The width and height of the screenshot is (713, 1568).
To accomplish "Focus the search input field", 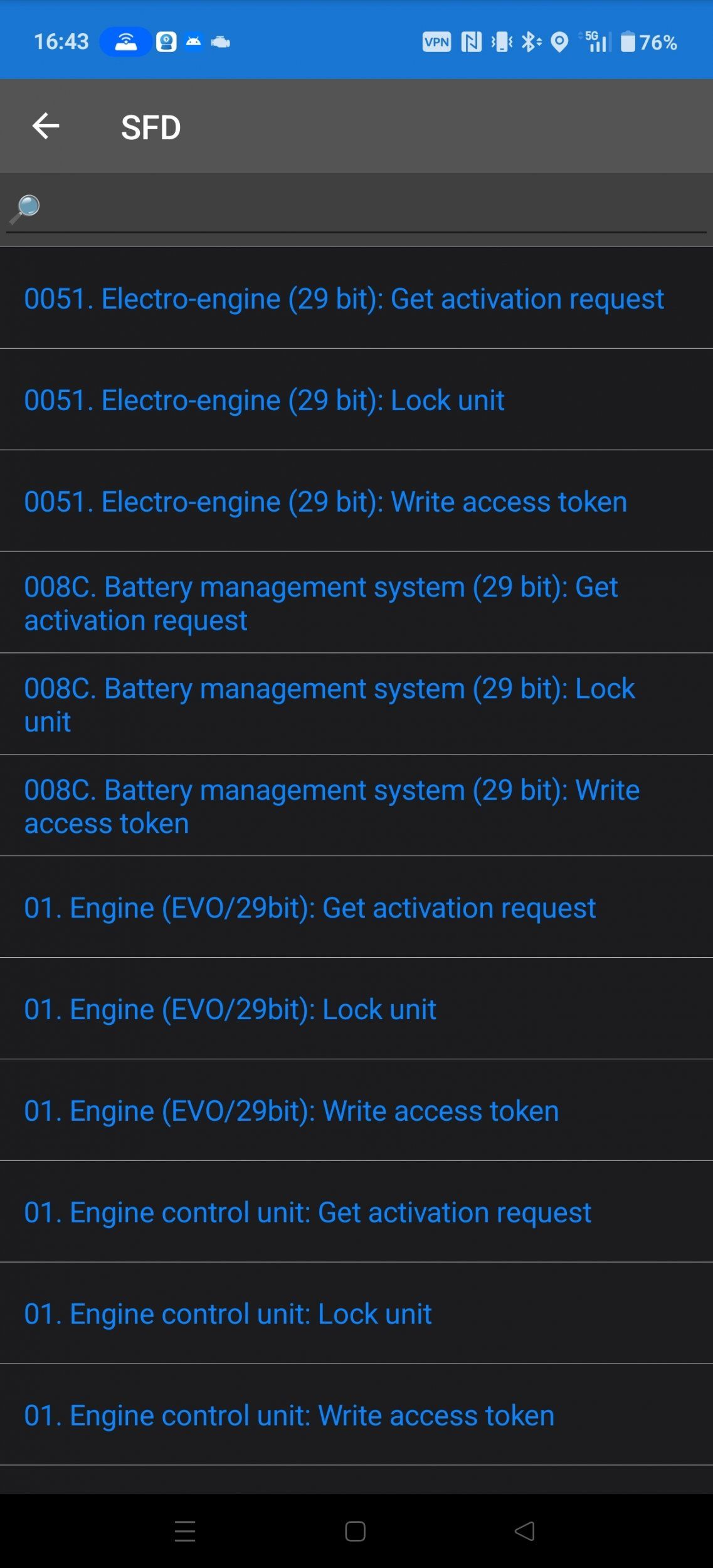I will pos(370,209).
